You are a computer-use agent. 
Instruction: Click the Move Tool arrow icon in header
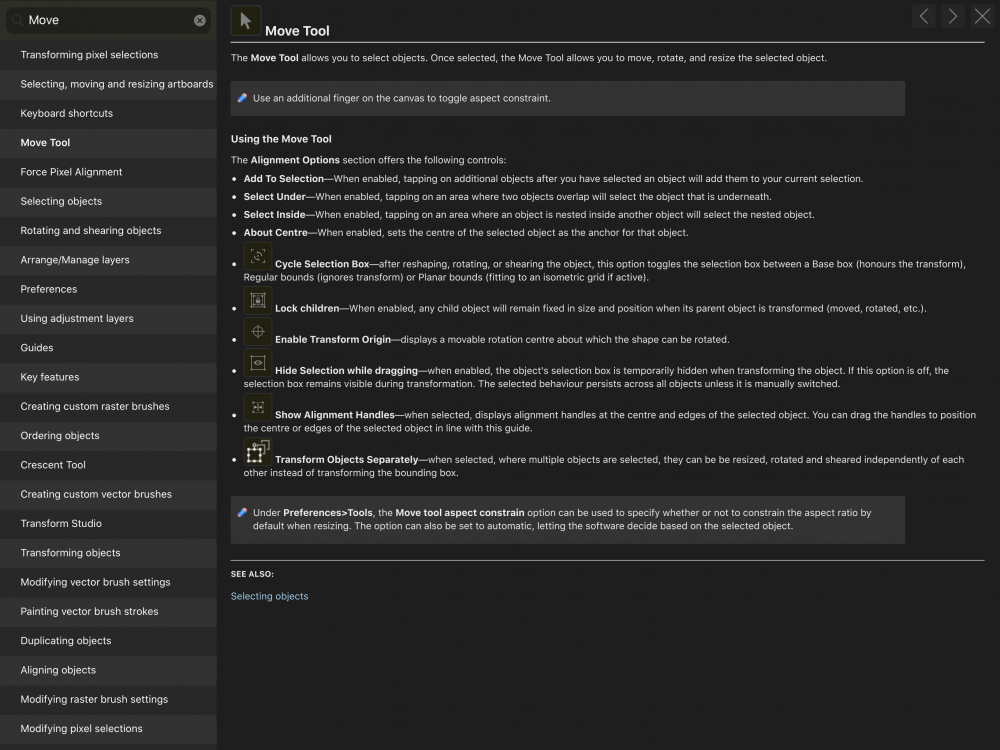[x=246, y=21]
